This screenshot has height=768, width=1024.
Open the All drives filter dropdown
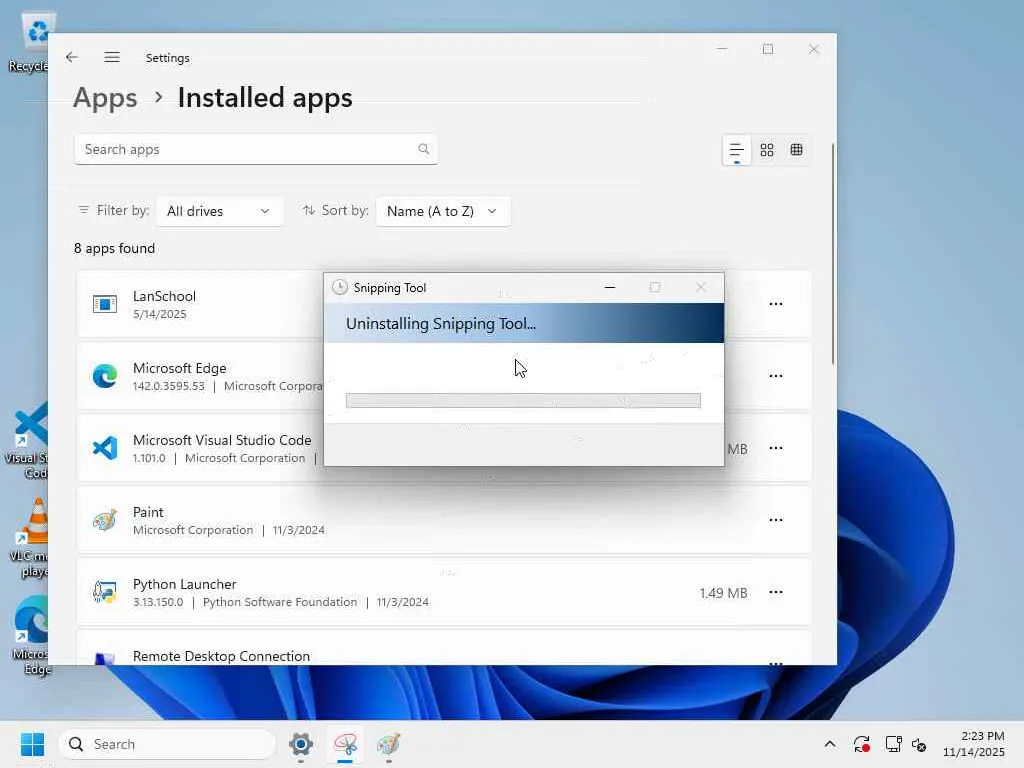tap(219, 211)
